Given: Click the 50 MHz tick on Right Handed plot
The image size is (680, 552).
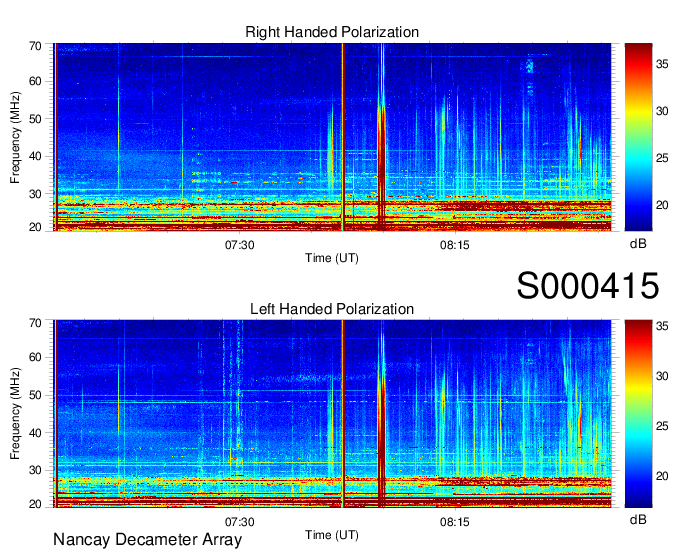Looking at the screenshot, I should (x=35, y=119).
